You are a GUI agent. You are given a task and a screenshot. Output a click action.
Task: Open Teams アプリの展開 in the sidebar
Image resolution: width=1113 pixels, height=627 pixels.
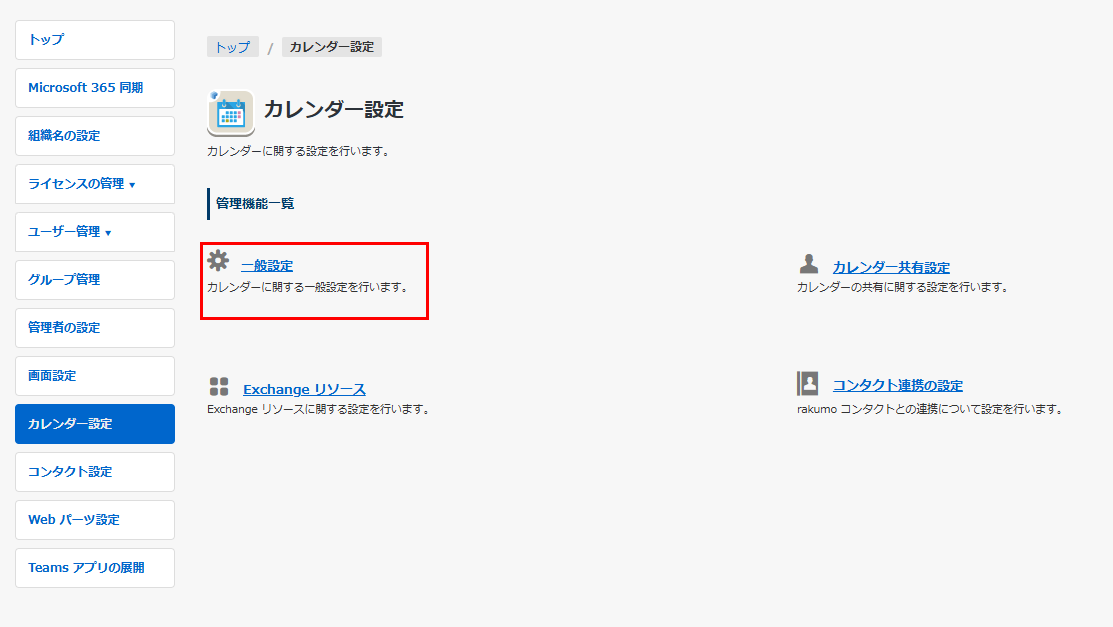click(95, 568)
